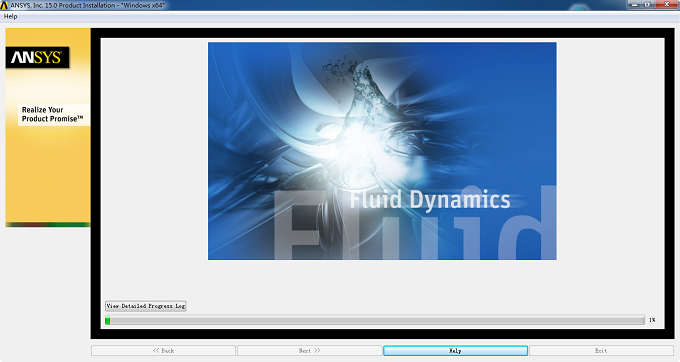Click the Fluid Dynamics splash image
This screenshot has width=680, height=362.
382,151
